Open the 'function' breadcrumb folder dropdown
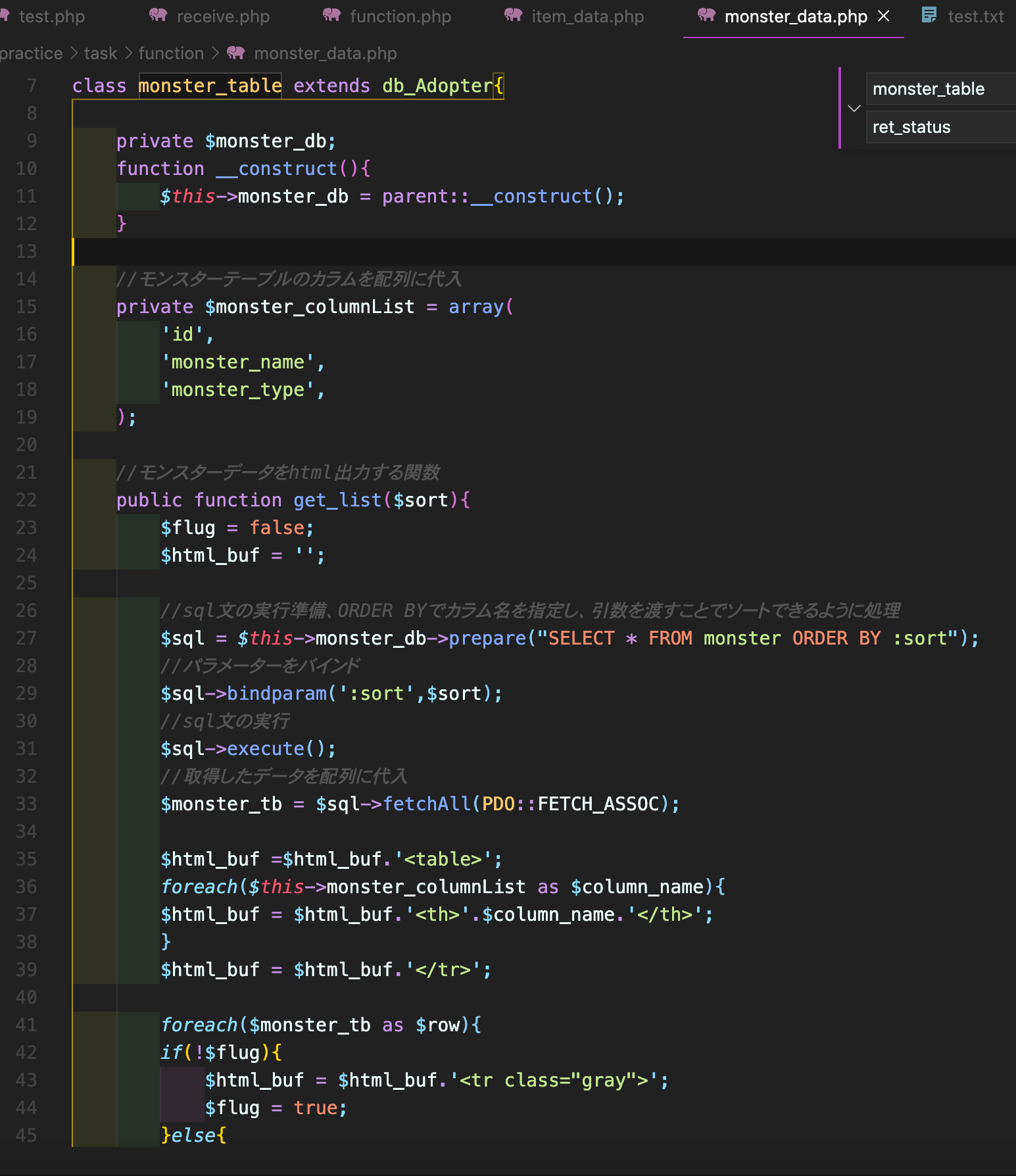Viewport: 1016px width, 1176px height. pos(171,53)
